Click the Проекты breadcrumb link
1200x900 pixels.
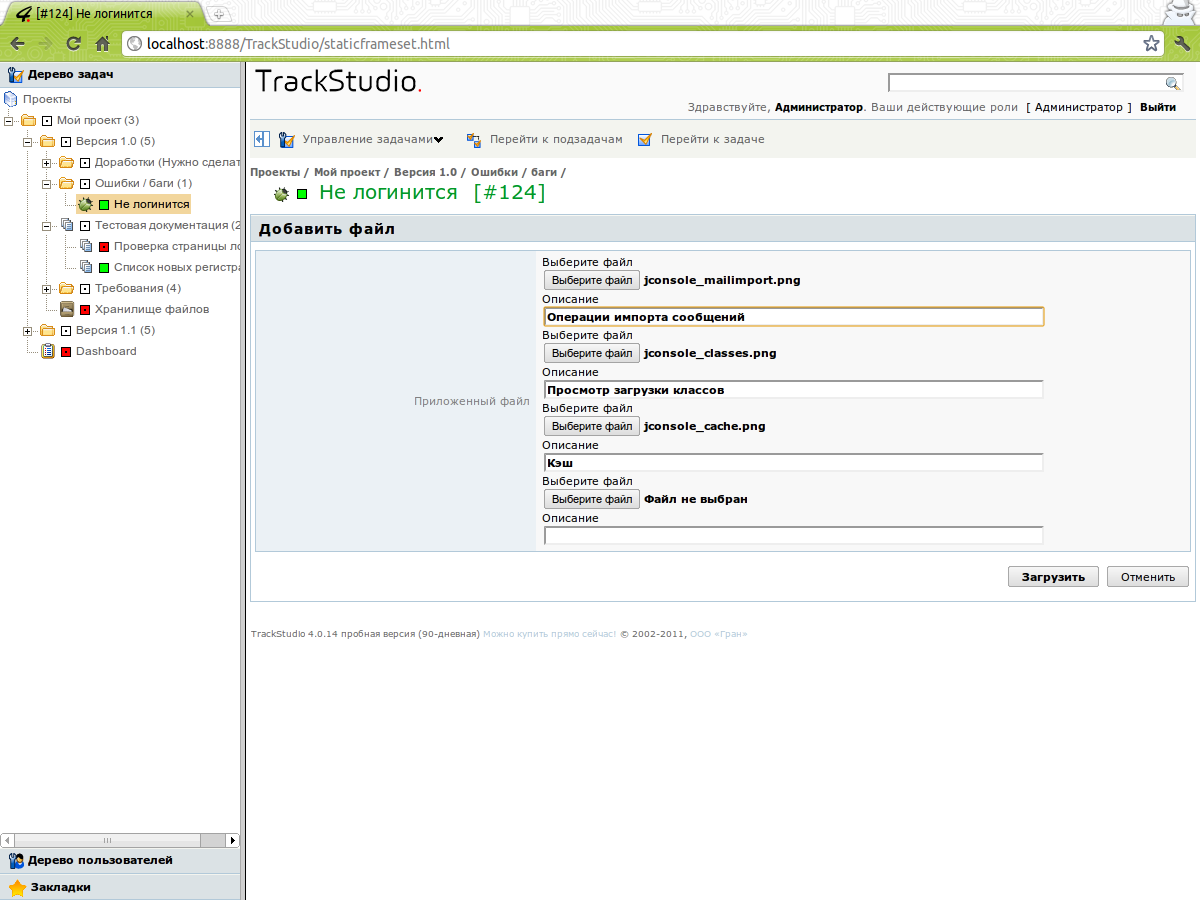(275, 172)
